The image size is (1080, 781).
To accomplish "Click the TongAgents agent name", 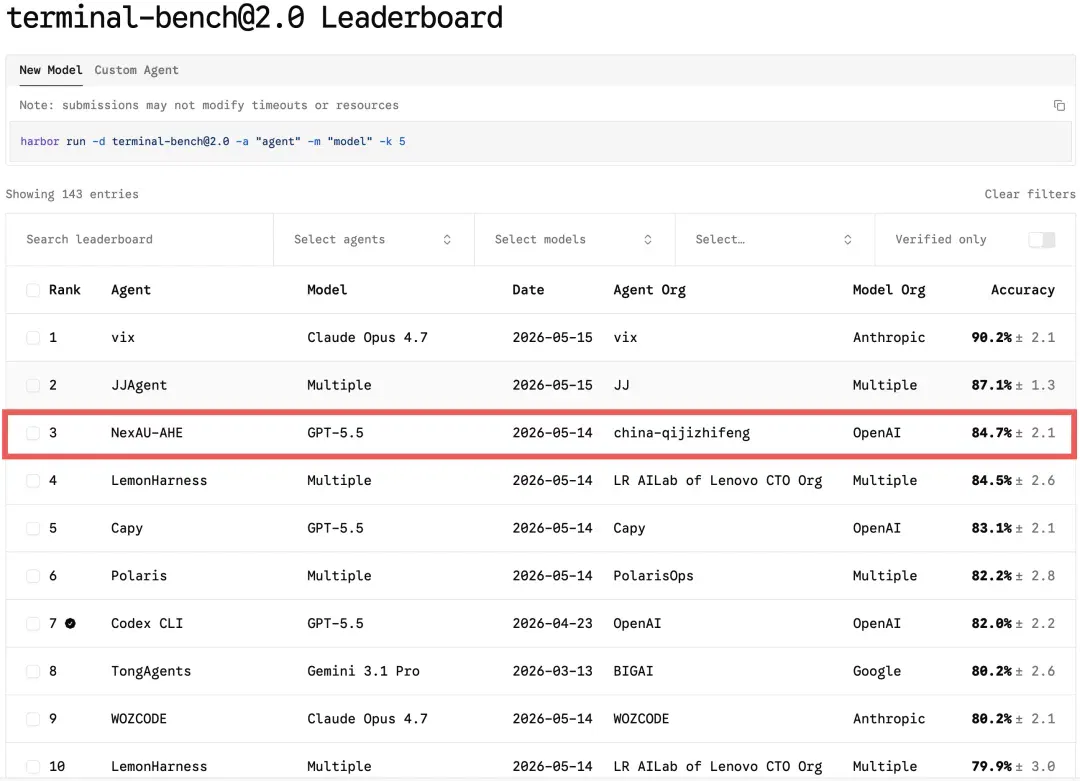I will [151, 671].
